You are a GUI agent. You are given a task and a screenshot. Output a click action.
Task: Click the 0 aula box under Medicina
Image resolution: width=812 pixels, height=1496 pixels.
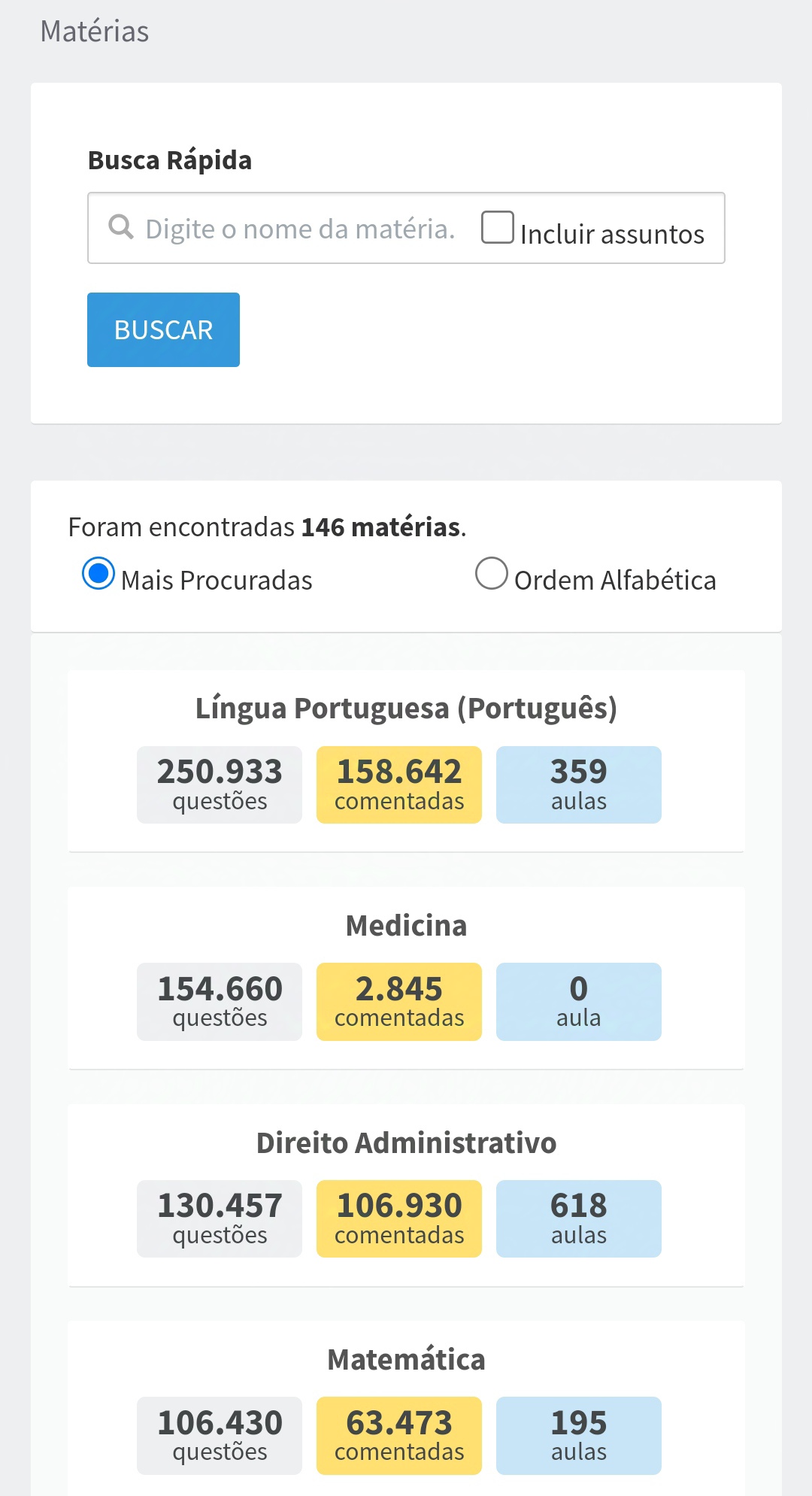click(578, 1002)
